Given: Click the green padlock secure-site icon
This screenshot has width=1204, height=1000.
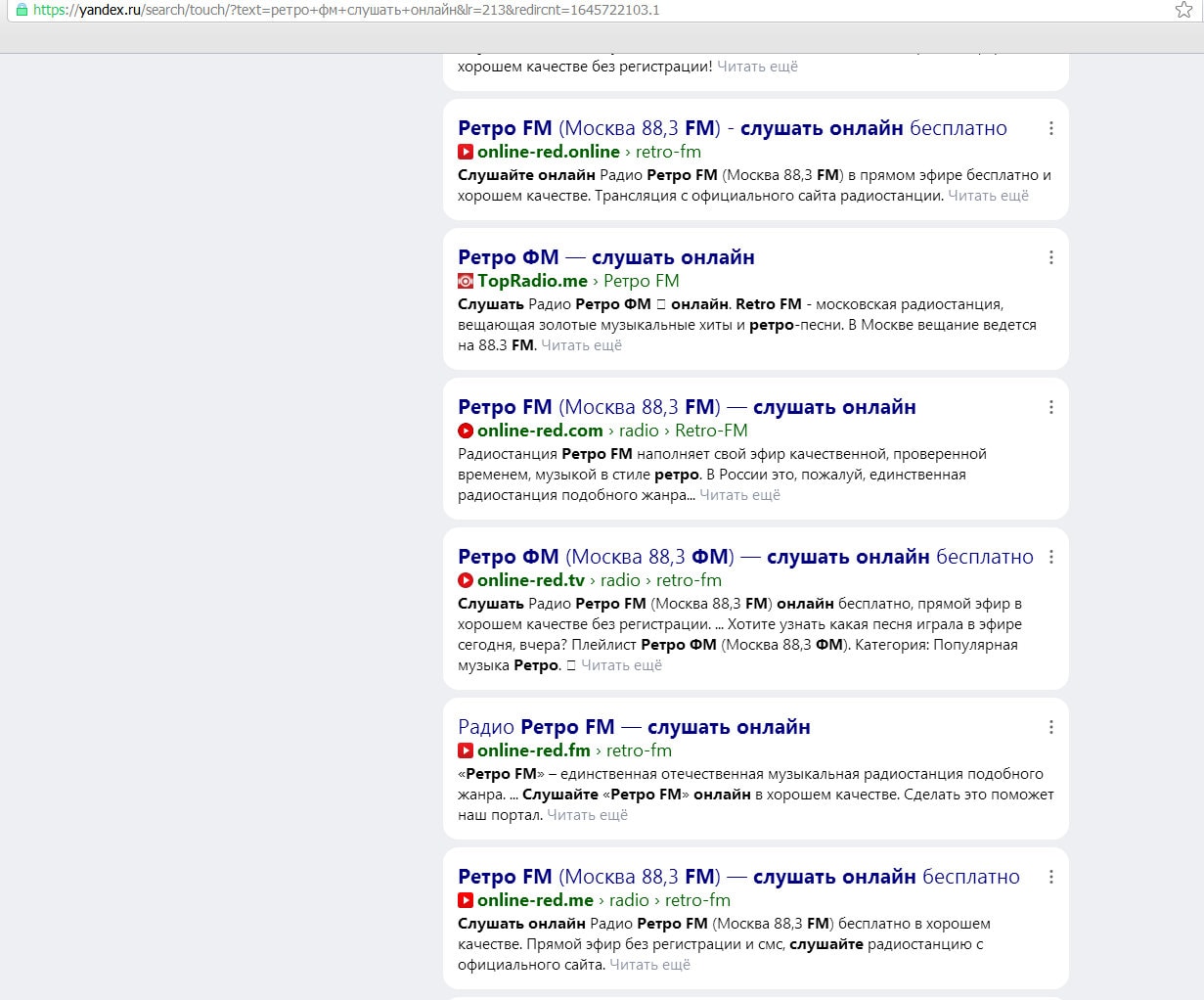Looking at the screenshot, I should [x=22, y=10].
